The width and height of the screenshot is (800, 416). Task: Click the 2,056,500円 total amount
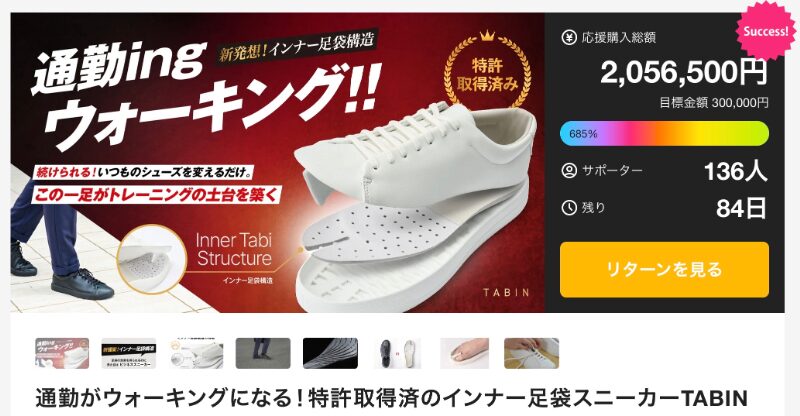(x=684, y=72)
